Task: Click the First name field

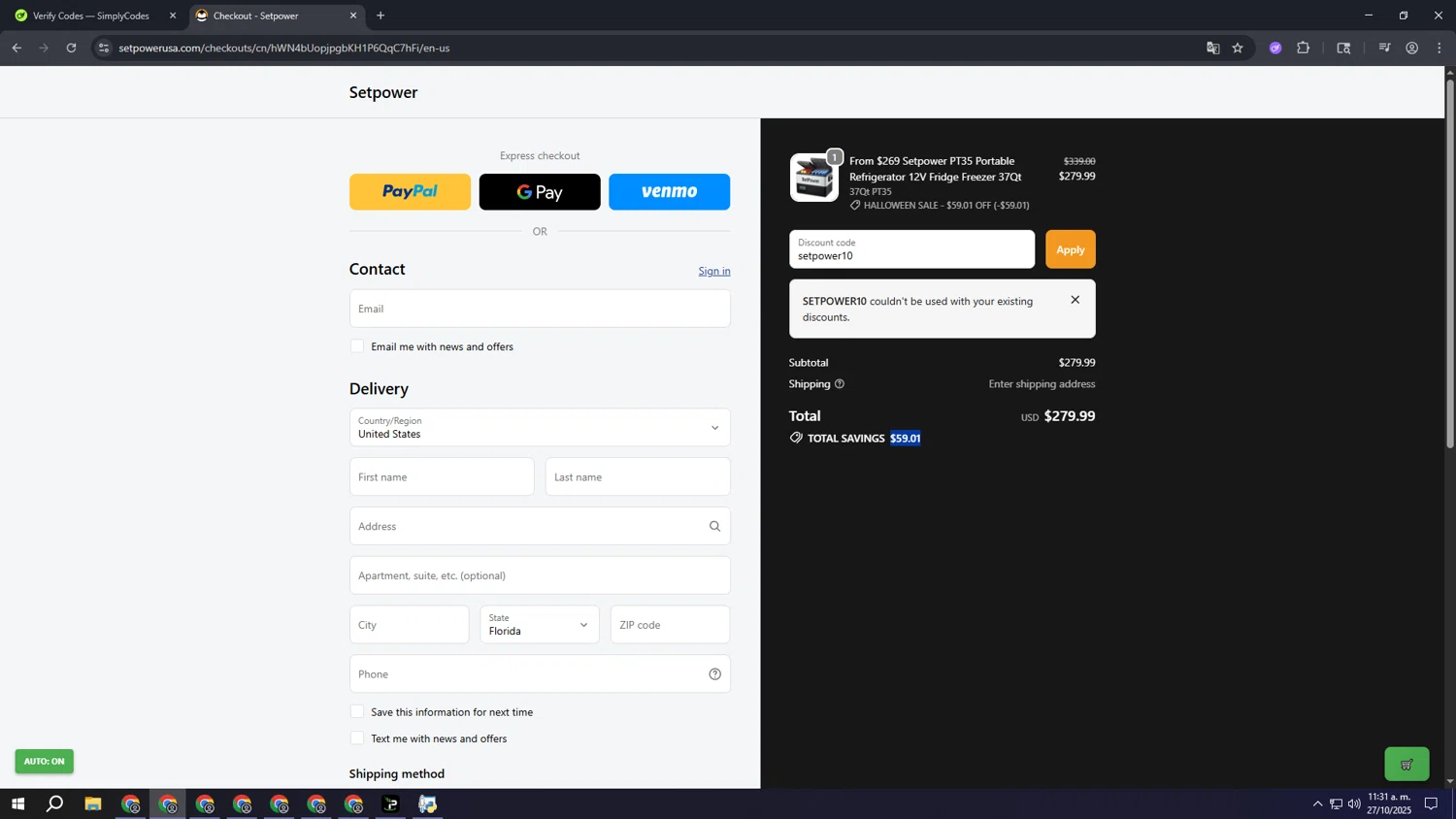Action: (442, 477)
